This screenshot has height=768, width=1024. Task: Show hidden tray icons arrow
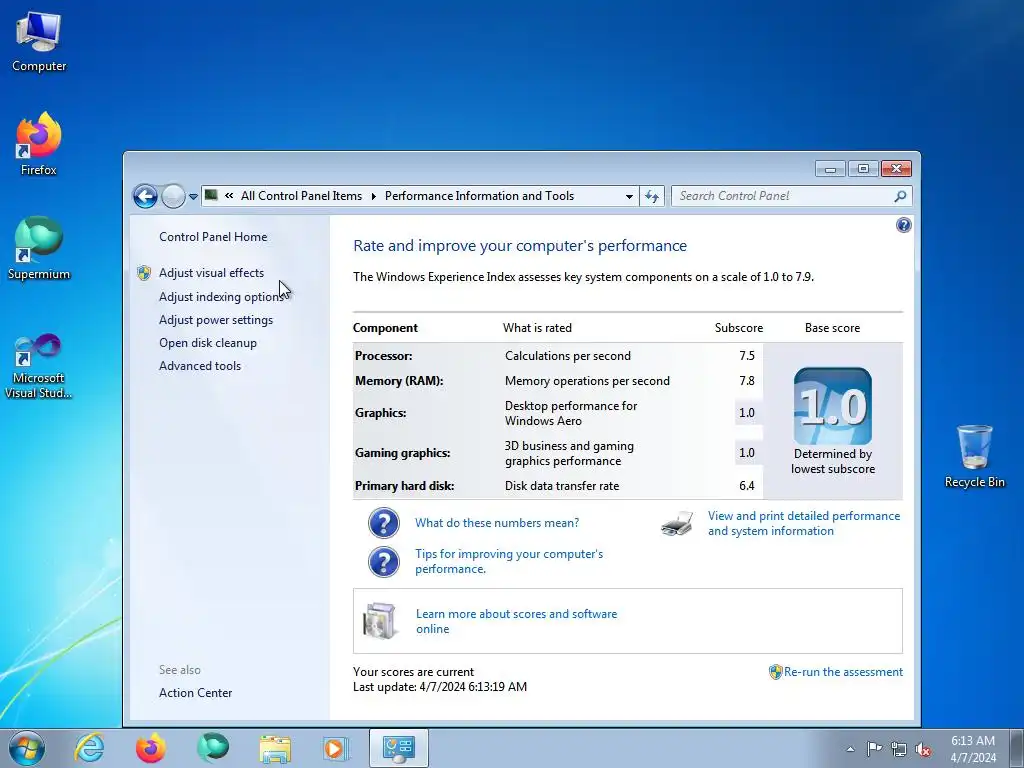850,749
